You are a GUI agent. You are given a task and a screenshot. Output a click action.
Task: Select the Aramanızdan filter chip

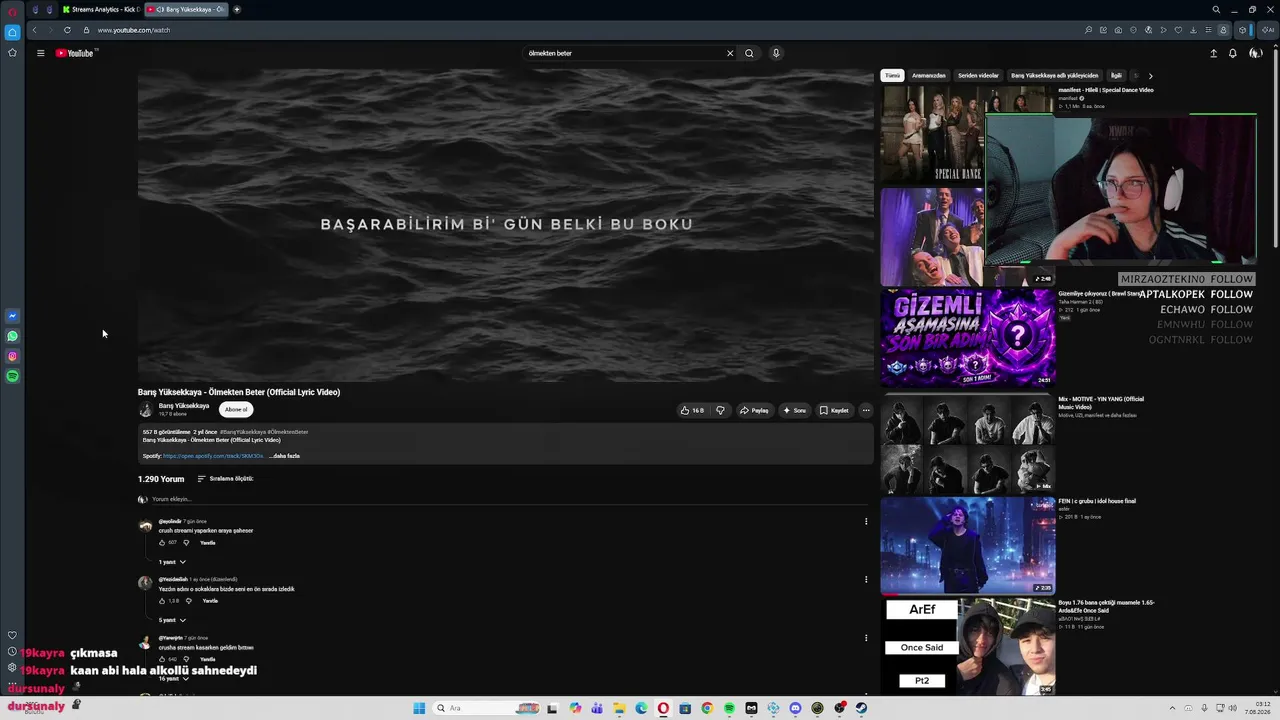(x=929, y=76)
